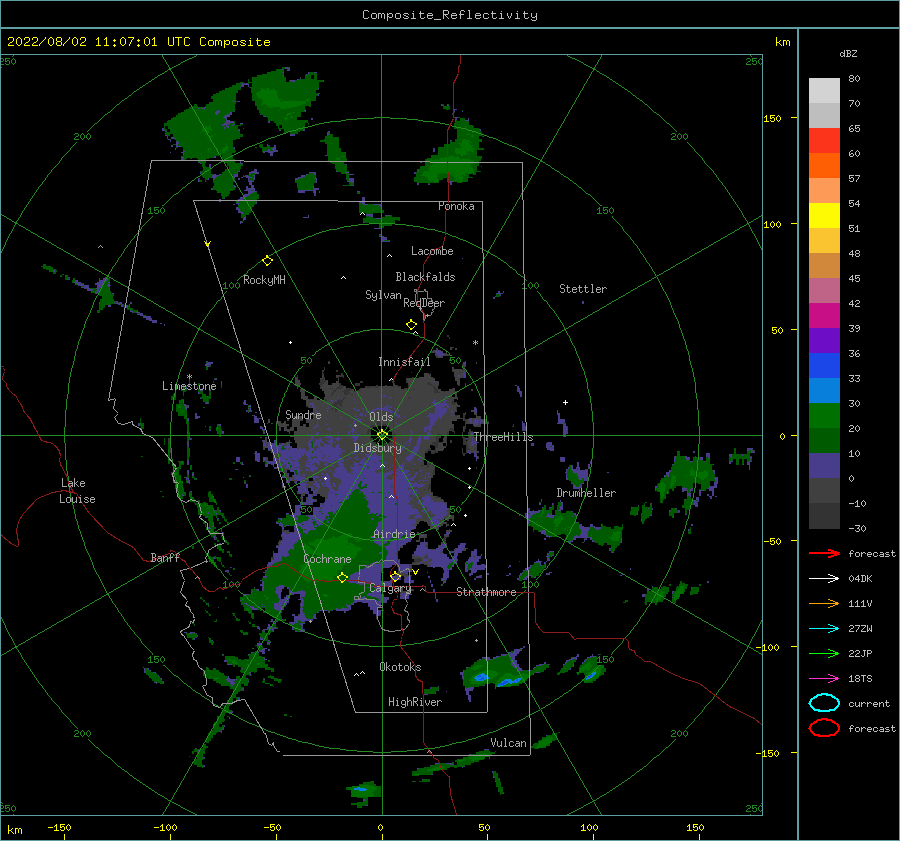The height and width of the screenshot is (841, 900).
Task: Click the current legend text
Action: pos(869,703)
